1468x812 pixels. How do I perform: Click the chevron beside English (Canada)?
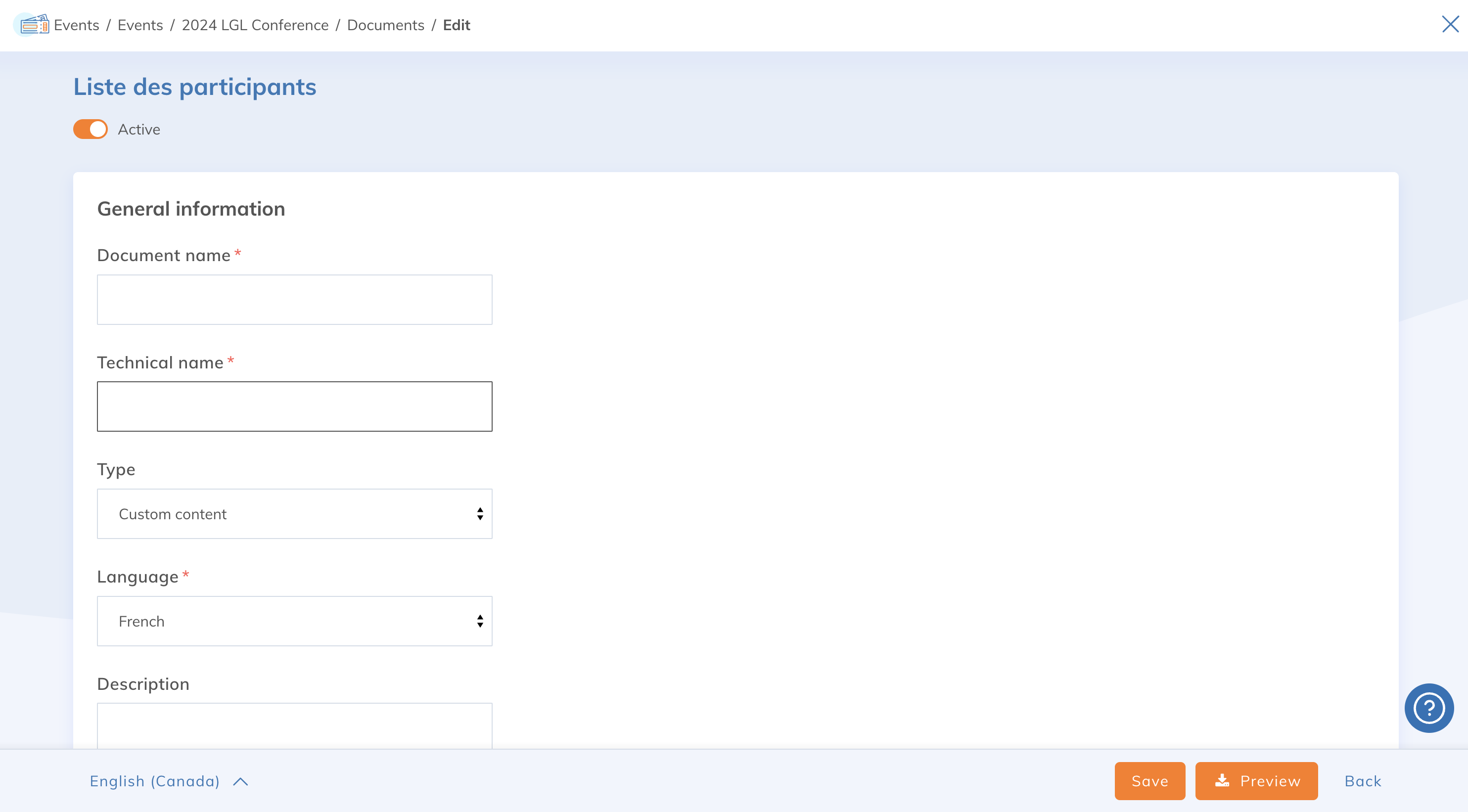[240, 781]
